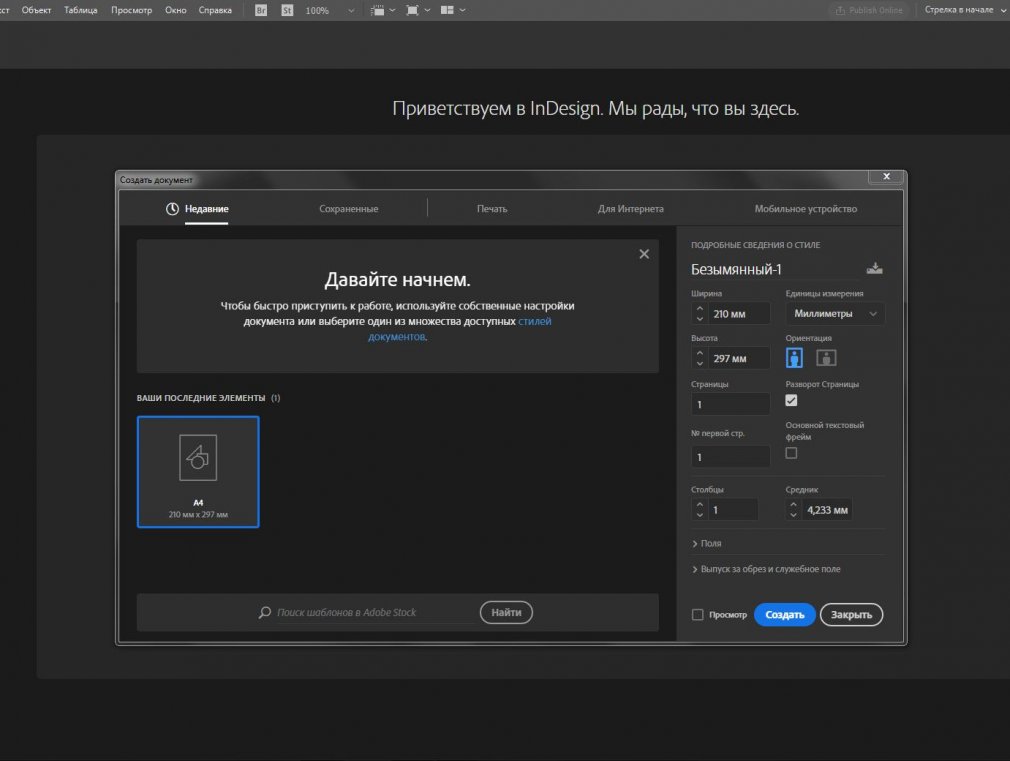Image resolution: width=1010 pixels, height=761 pixels.
Task: Click the height field showing 297 мм
Action: point(739,358)
